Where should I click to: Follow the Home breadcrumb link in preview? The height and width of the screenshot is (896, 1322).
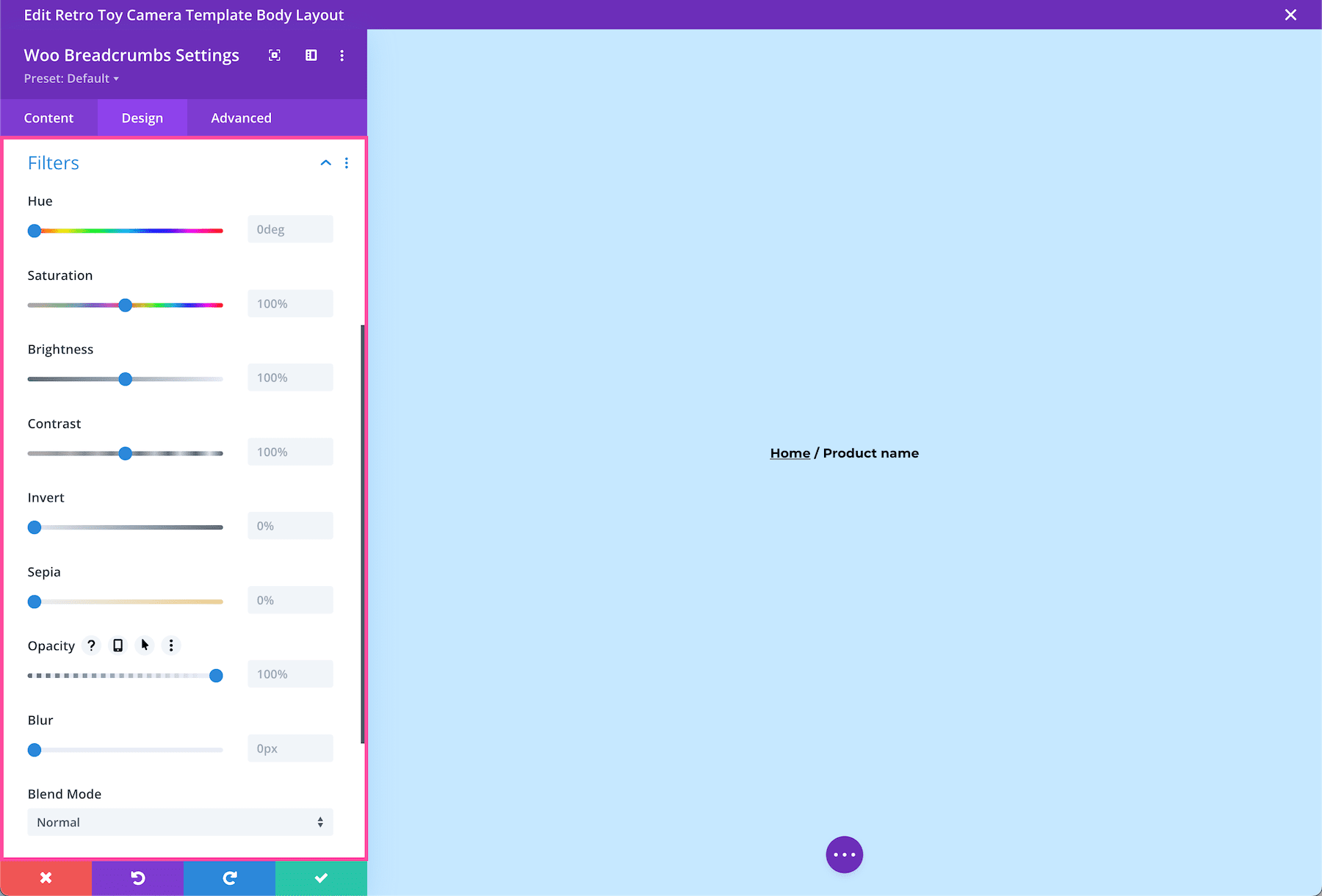(790, 453)
